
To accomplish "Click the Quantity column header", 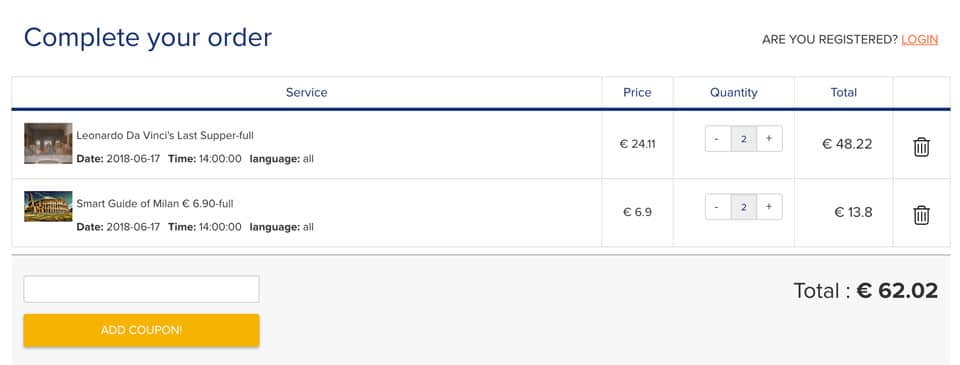I will [733, 92].
